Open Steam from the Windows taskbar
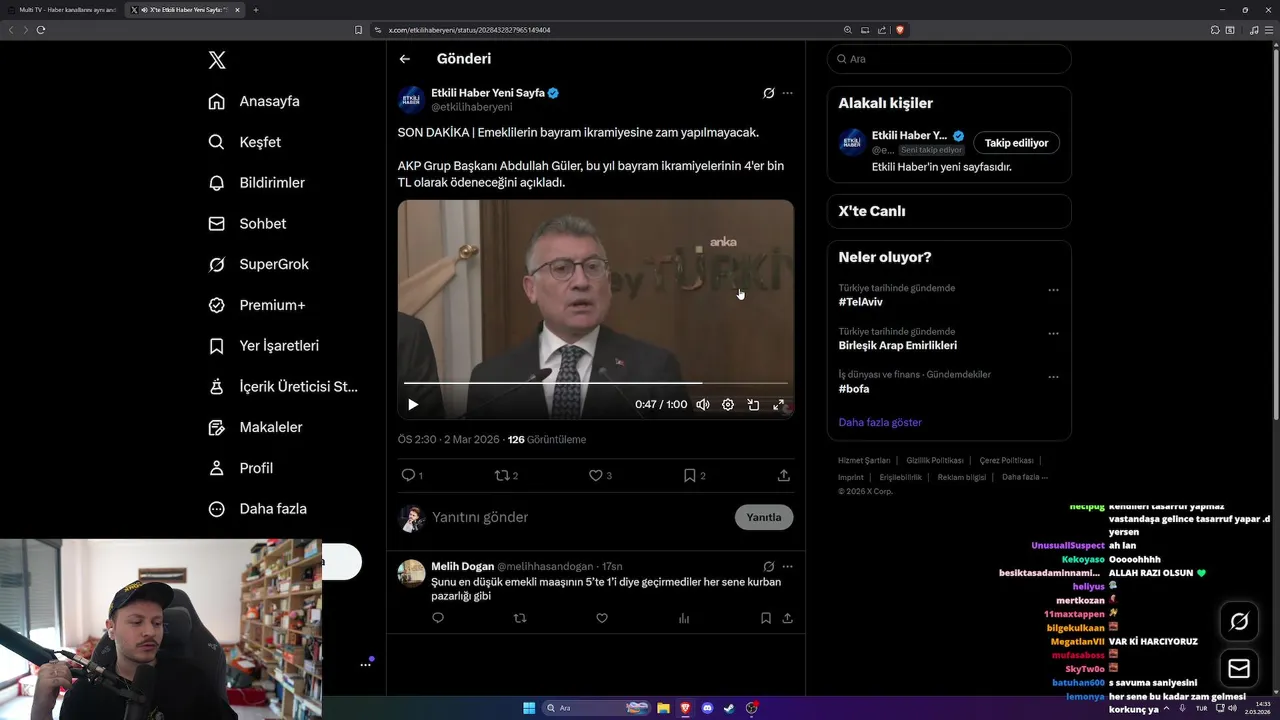The width and height of the screenshot is (1280, 720). (729, 708)
